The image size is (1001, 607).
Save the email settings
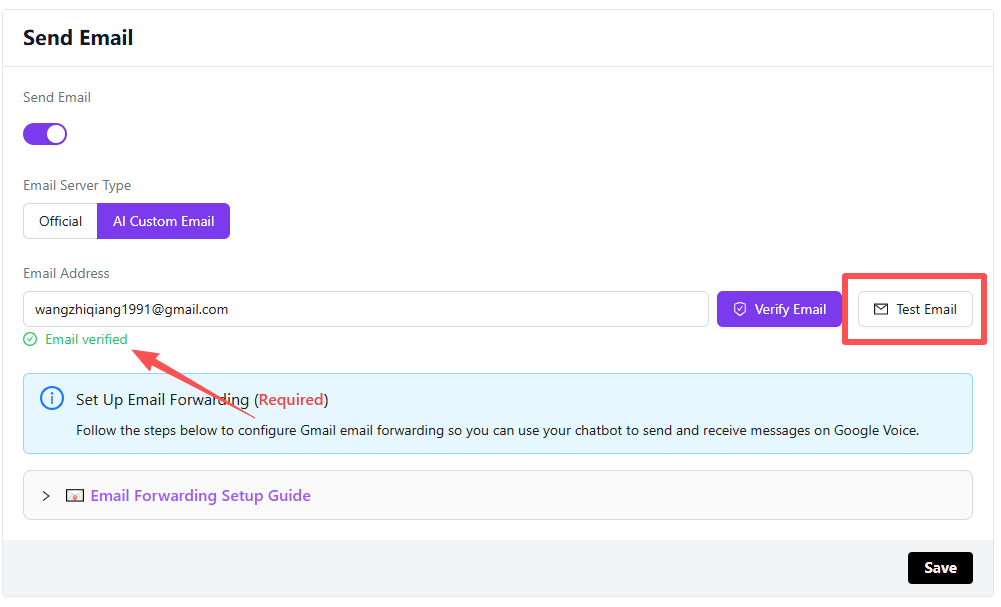click(939, 568)
